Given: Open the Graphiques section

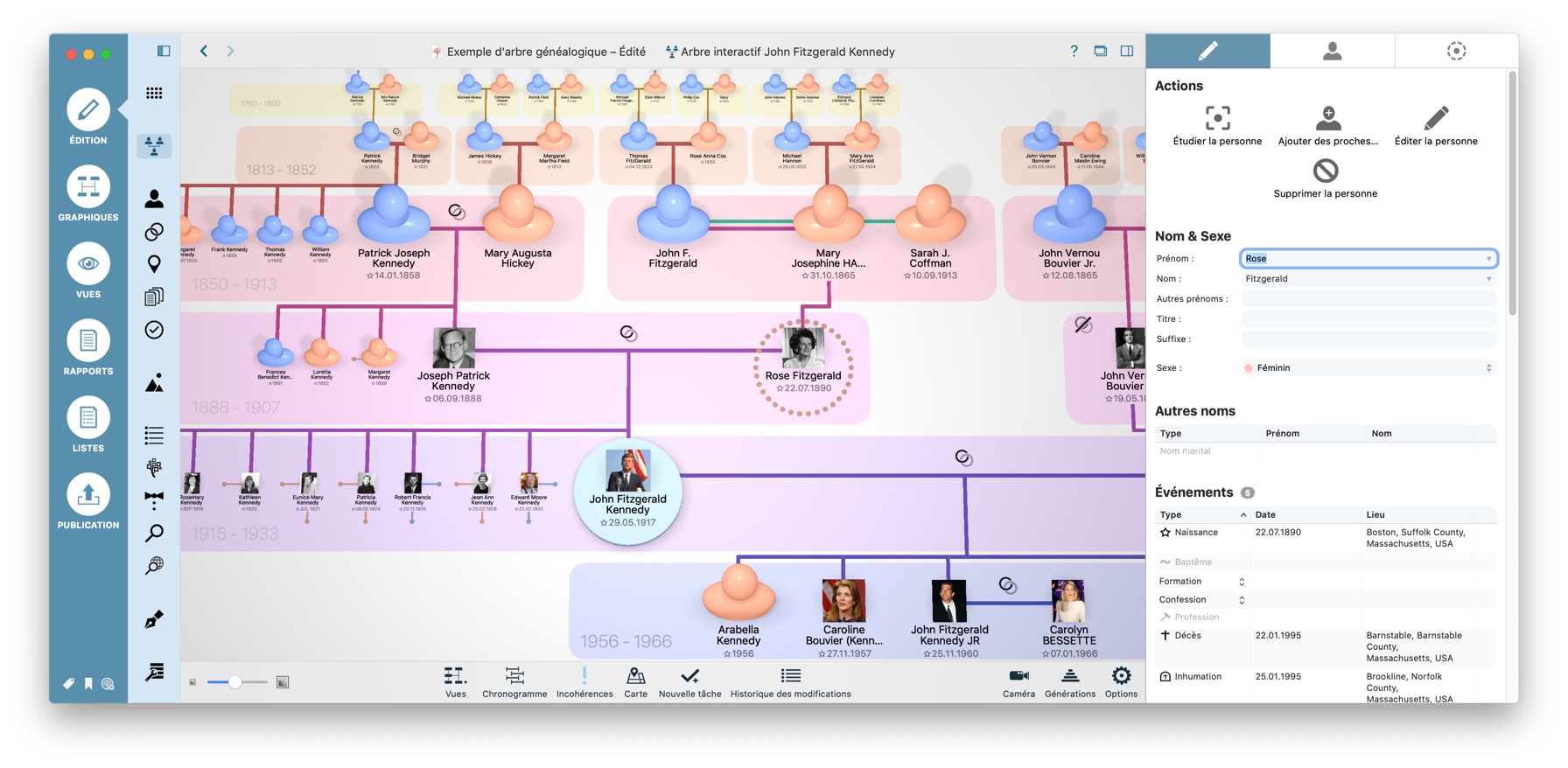Looking at the screenshot, I should click(88, 194).
